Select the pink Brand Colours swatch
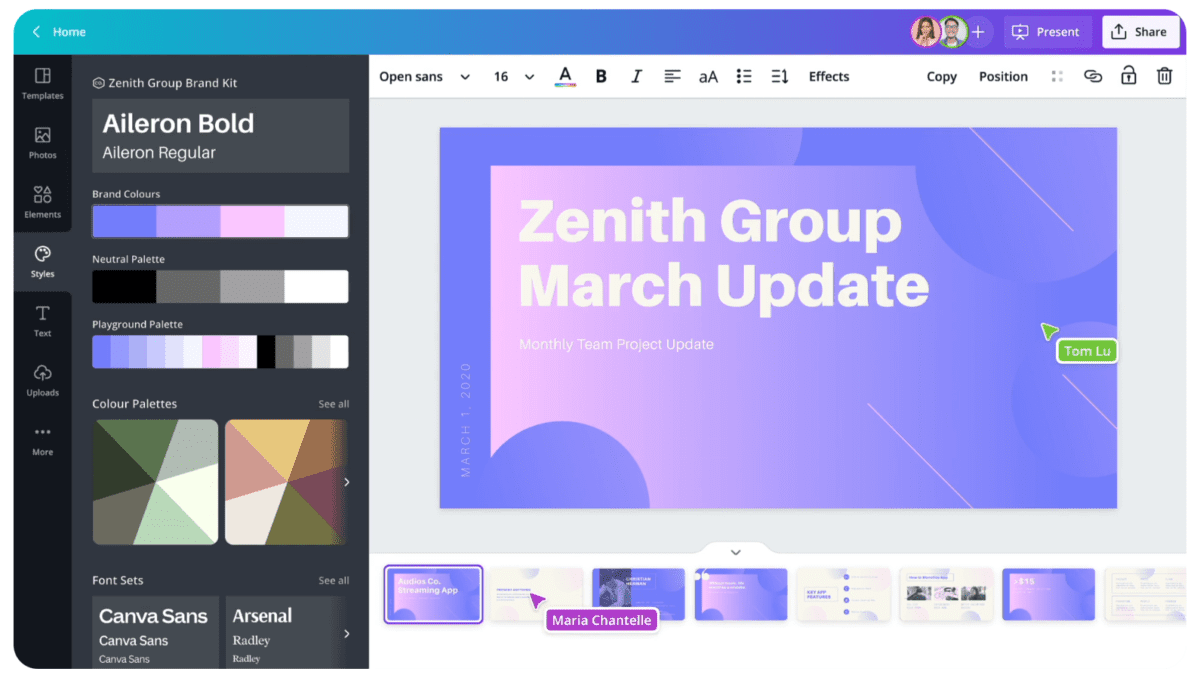1200x690 pixels. point(252,221)
